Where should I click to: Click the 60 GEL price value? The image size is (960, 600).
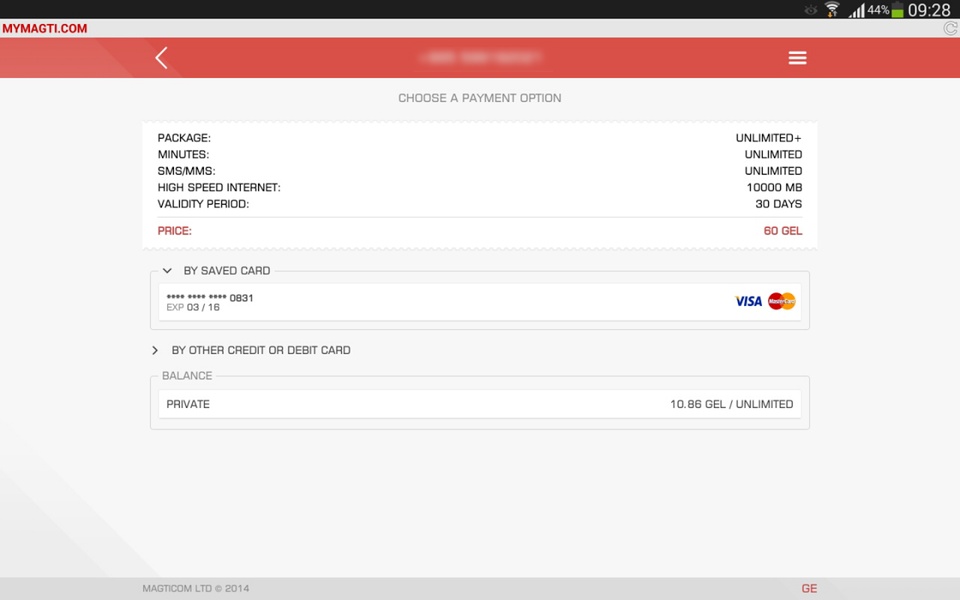pos(782,231)
